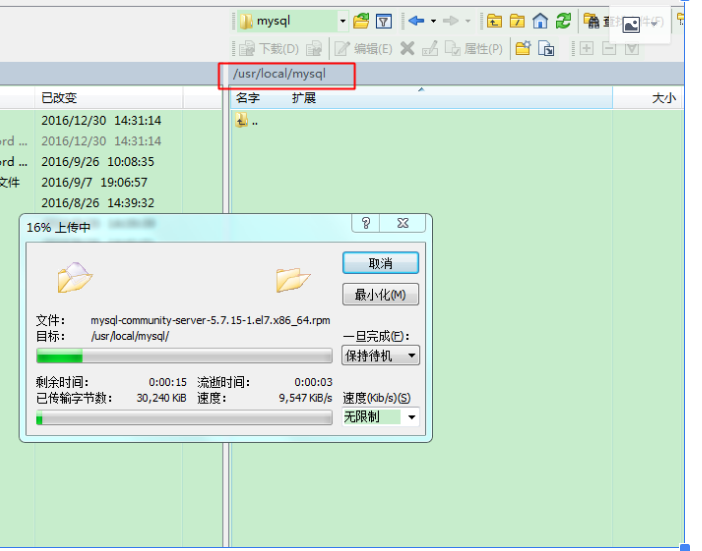Click the target path /usr/local/mysql/

[x=130, y=336]
